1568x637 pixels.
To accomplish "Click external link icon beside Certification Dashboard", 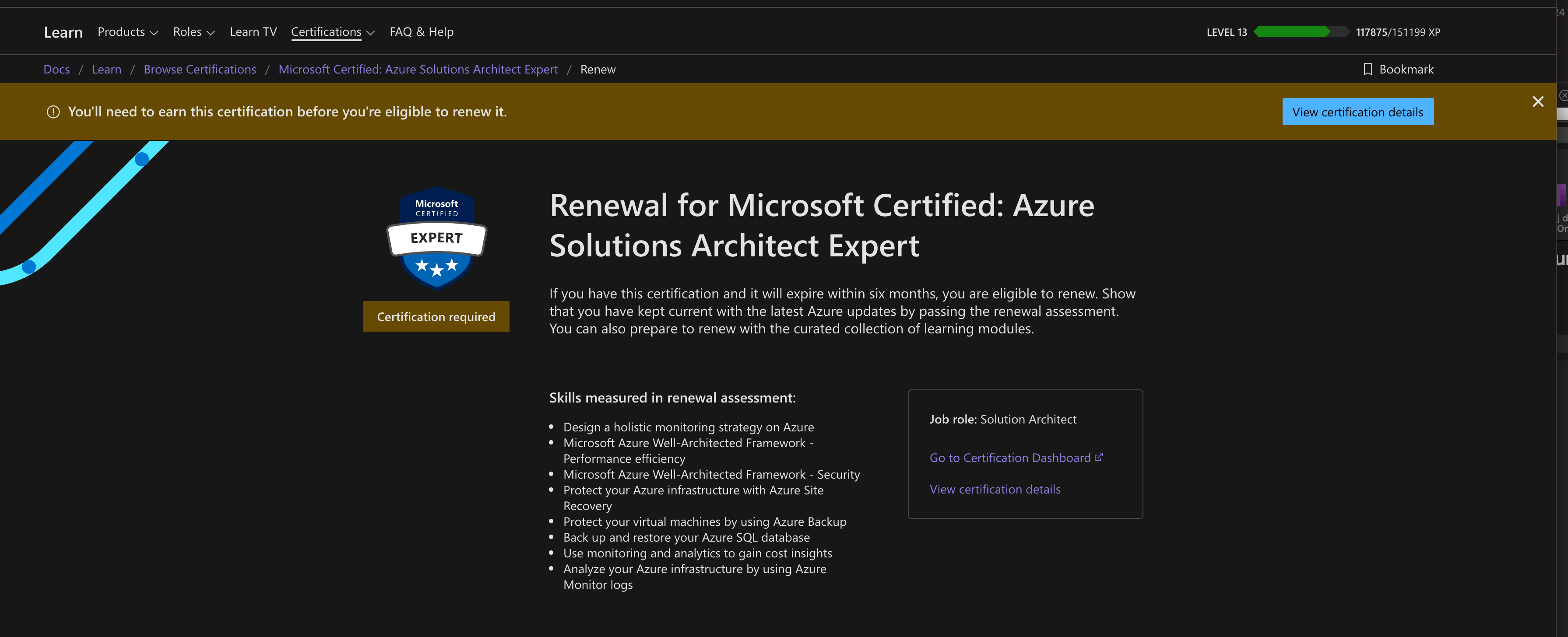I will coord(1099,457).
